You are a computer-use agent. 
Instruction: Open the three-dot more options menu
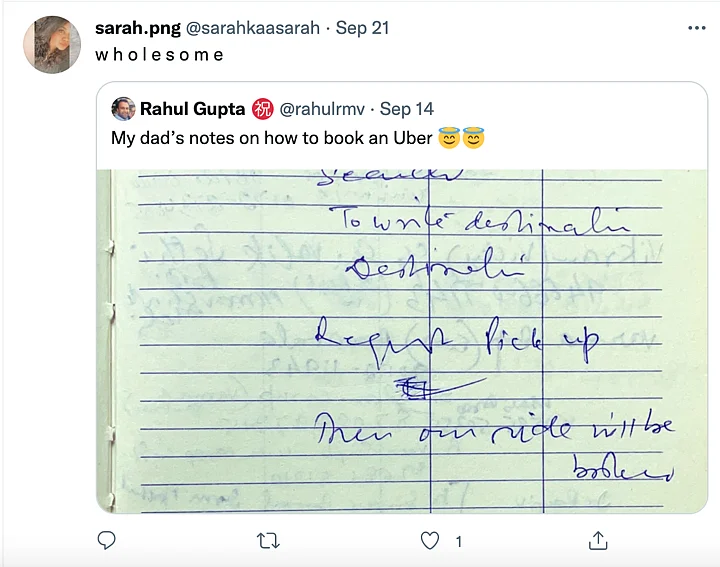(x=696, y=28)
